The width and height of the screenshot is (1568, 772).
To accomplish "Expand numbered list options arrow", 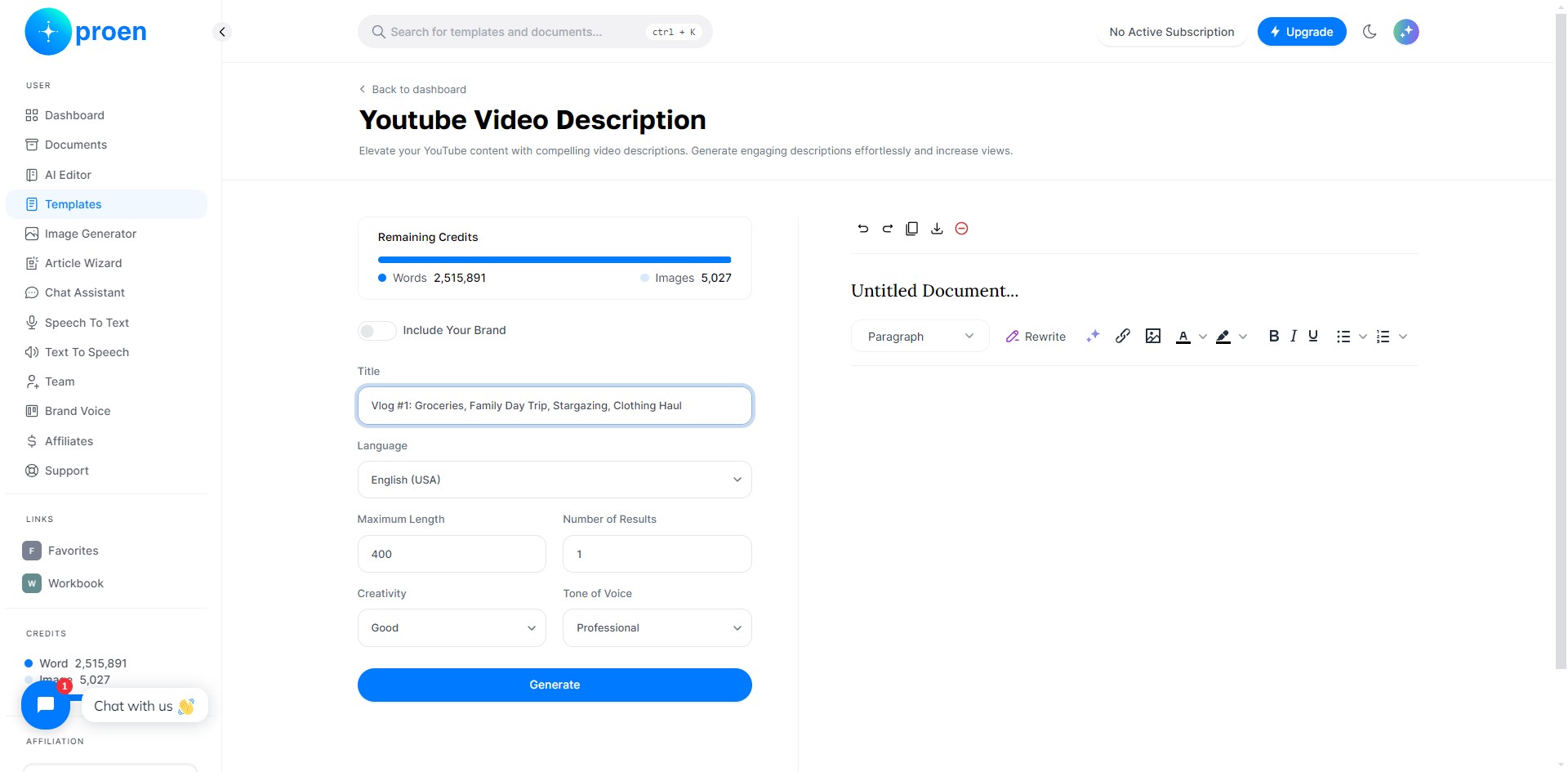I will tap(1403, 337).
